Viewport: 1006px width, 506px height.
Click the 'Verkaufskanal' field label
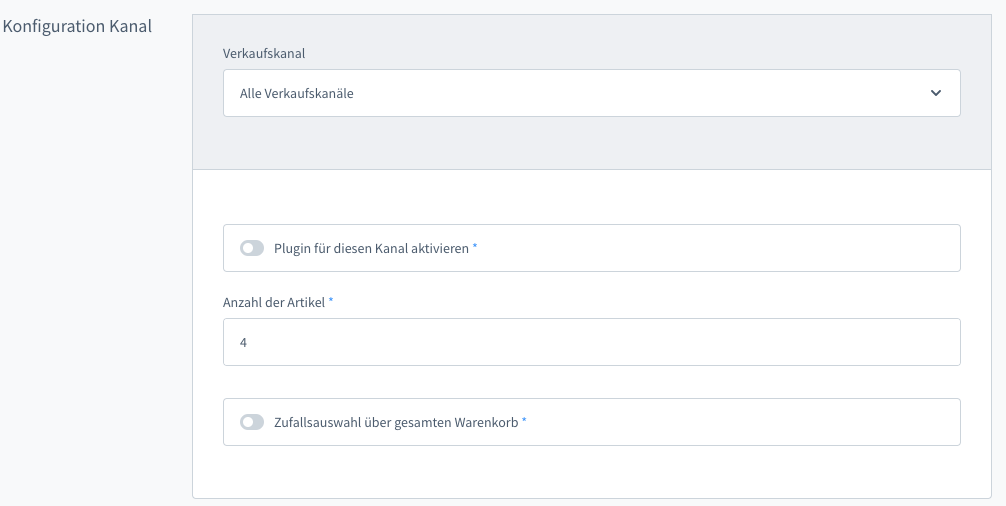(264, 53)
